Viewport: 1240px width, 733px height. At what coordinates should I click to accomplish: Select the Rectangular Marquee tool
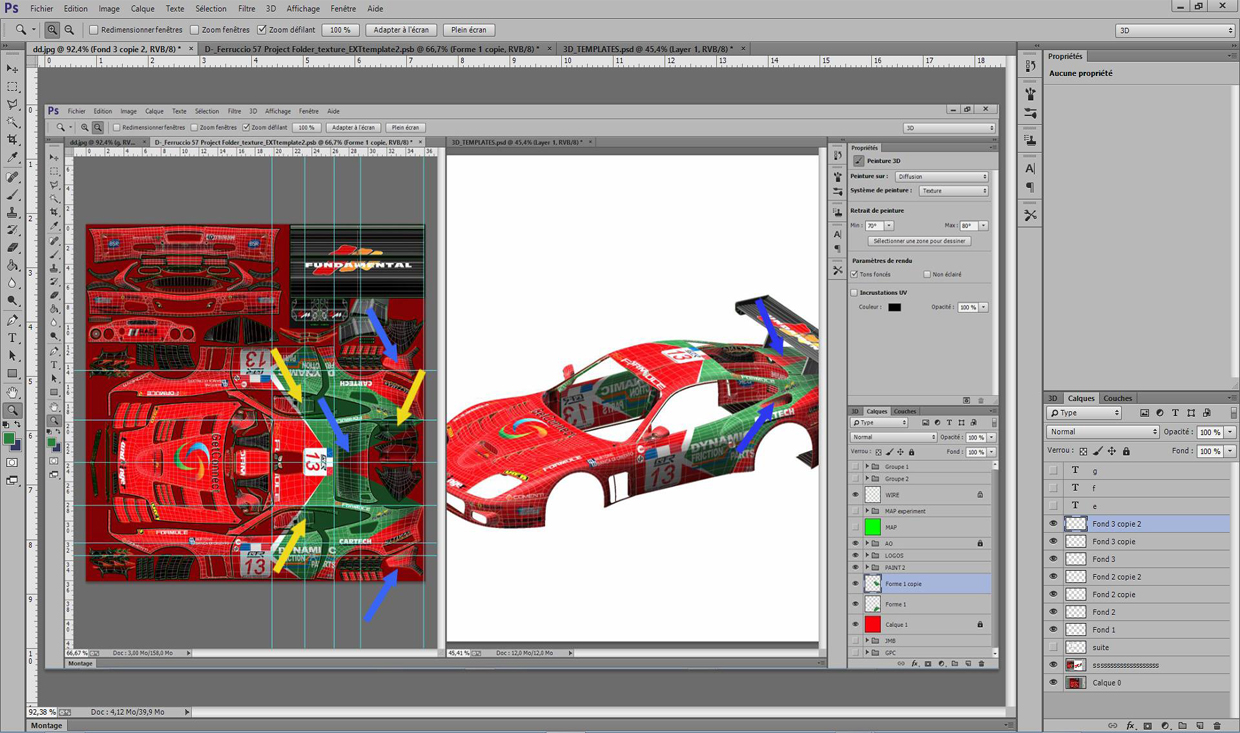pos(13,87)
